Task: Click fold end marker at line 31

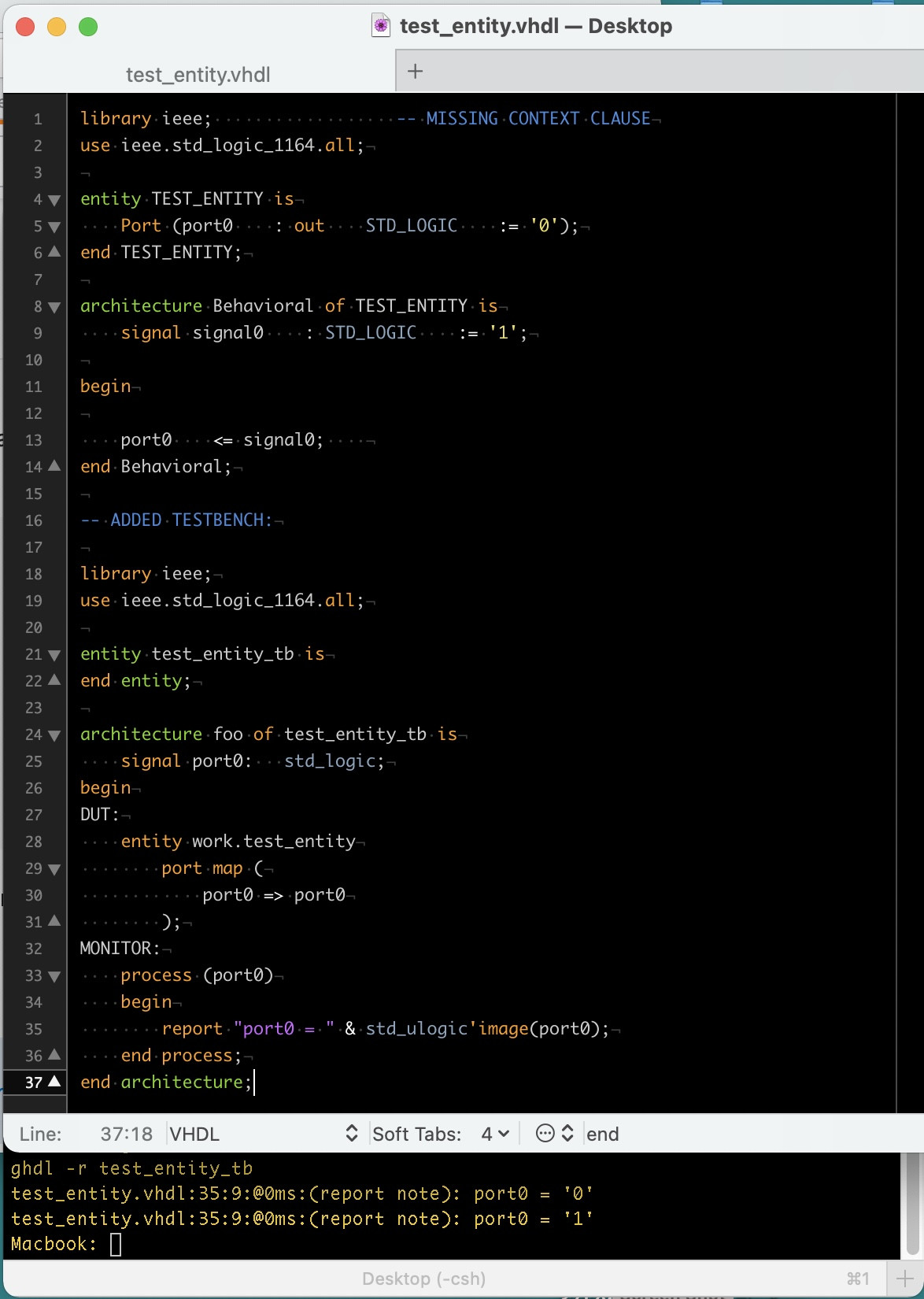Action: click(54, 921)
